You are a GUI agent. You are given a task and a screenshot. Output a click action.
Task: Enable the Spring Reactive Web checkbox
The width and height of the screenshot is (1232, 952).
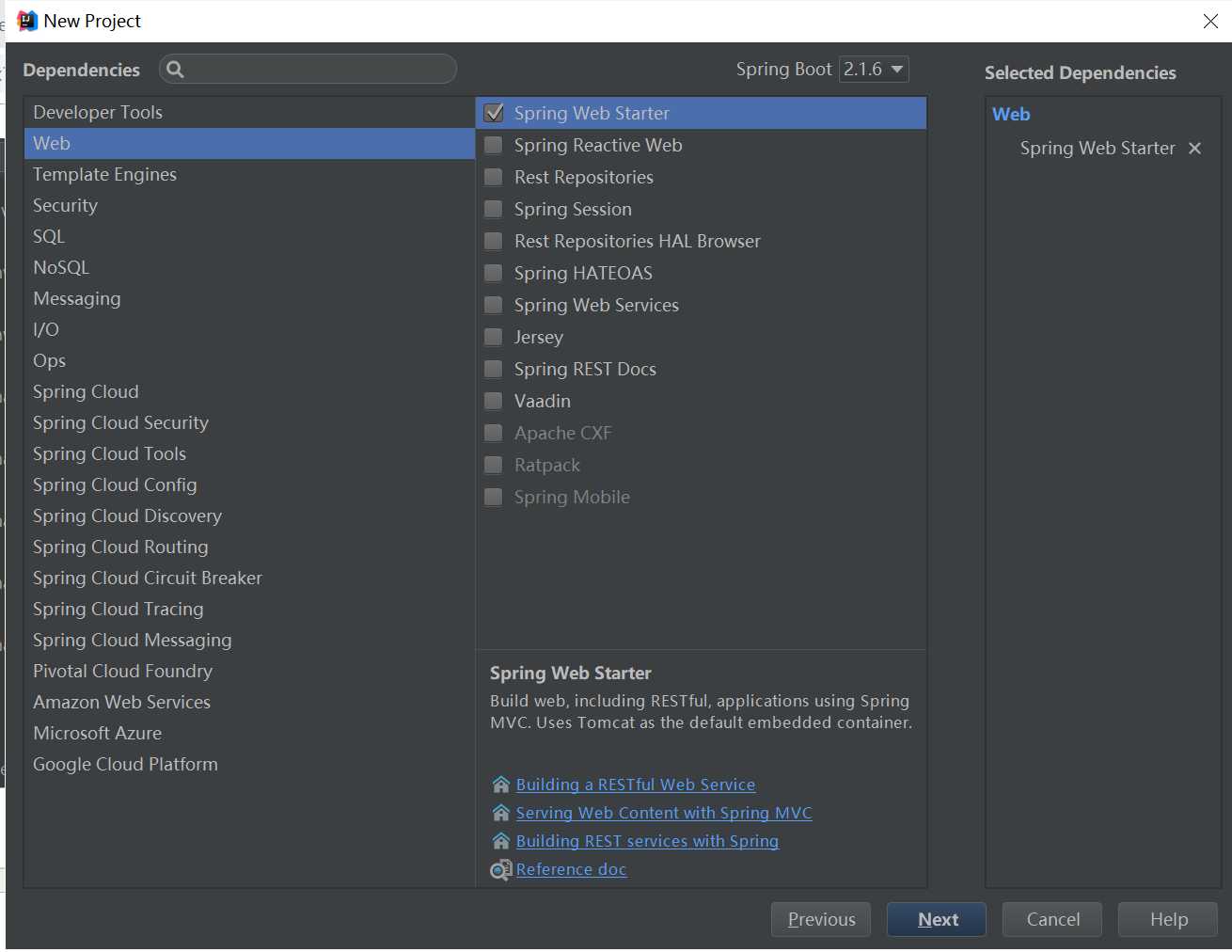click(494, 145)
